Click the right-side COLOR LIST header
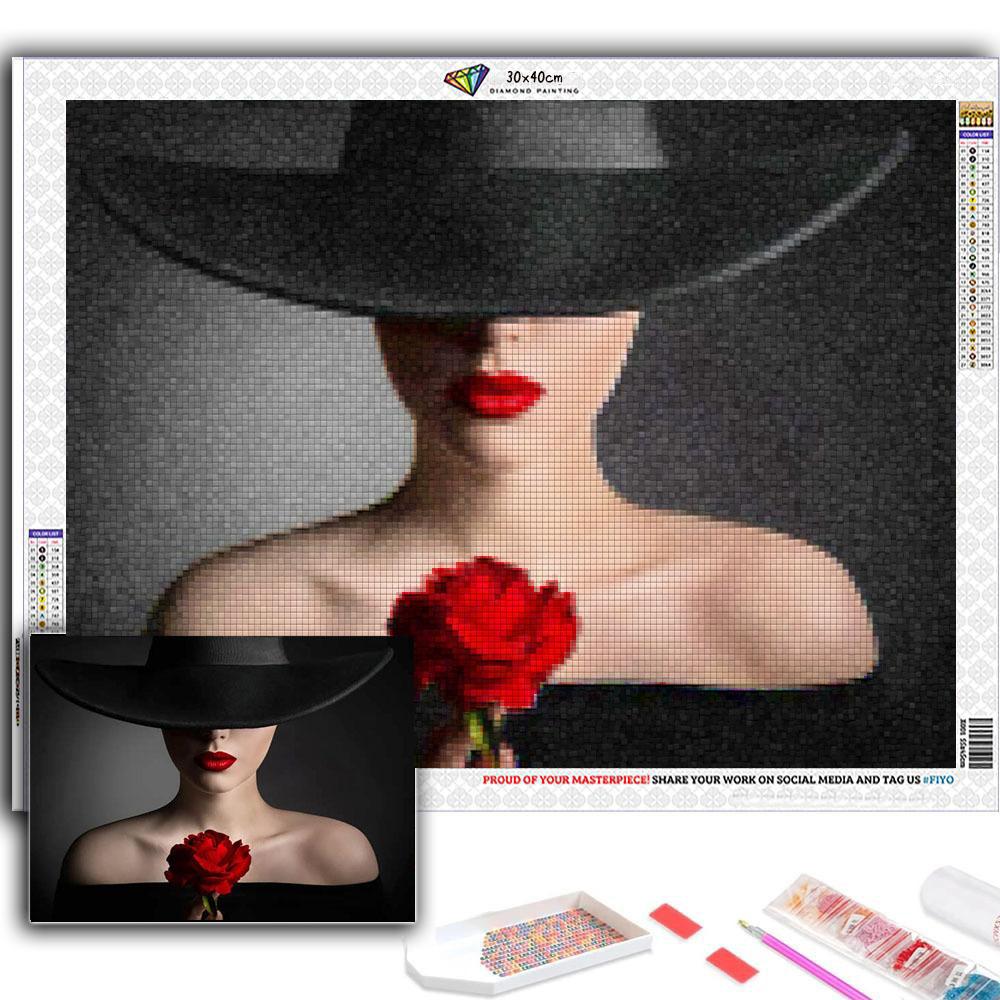The image size is (1000, 1000). [976, 135]
